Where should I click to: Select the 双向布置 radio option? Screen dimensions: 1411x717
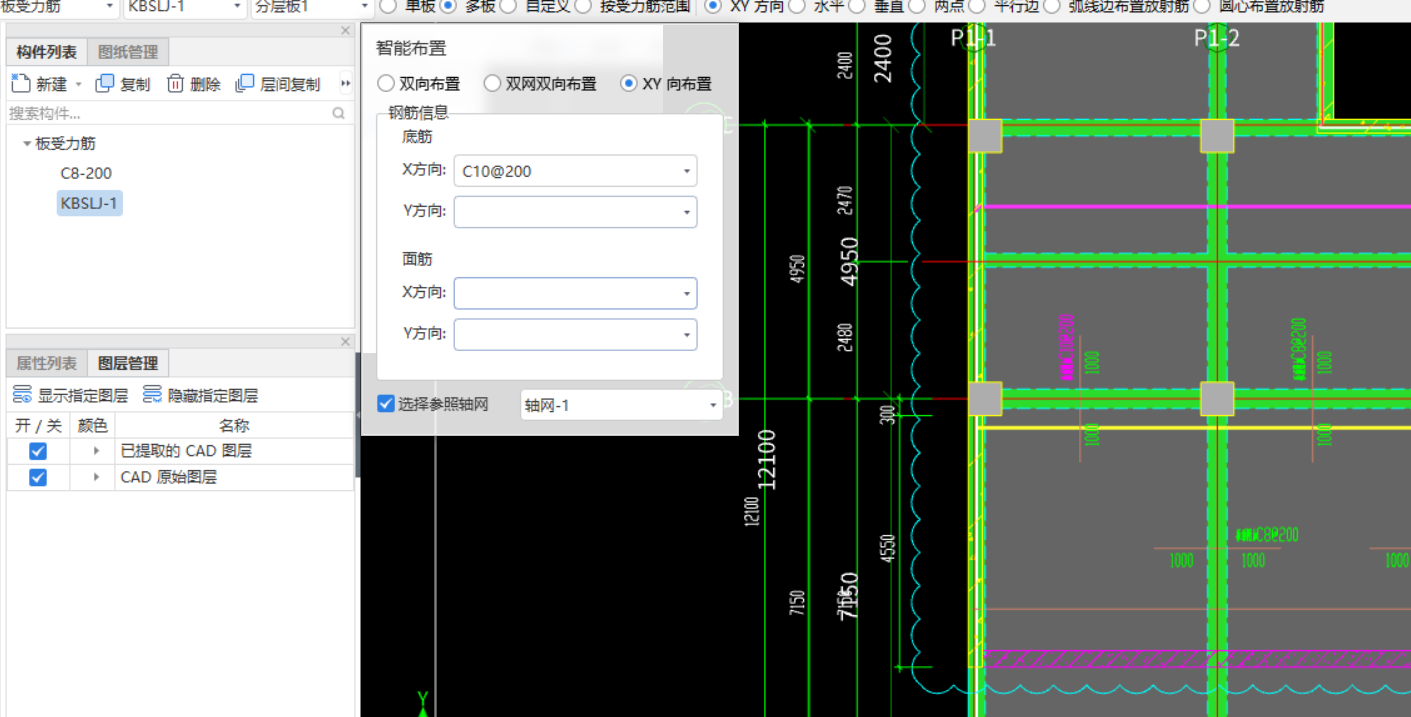385,84
